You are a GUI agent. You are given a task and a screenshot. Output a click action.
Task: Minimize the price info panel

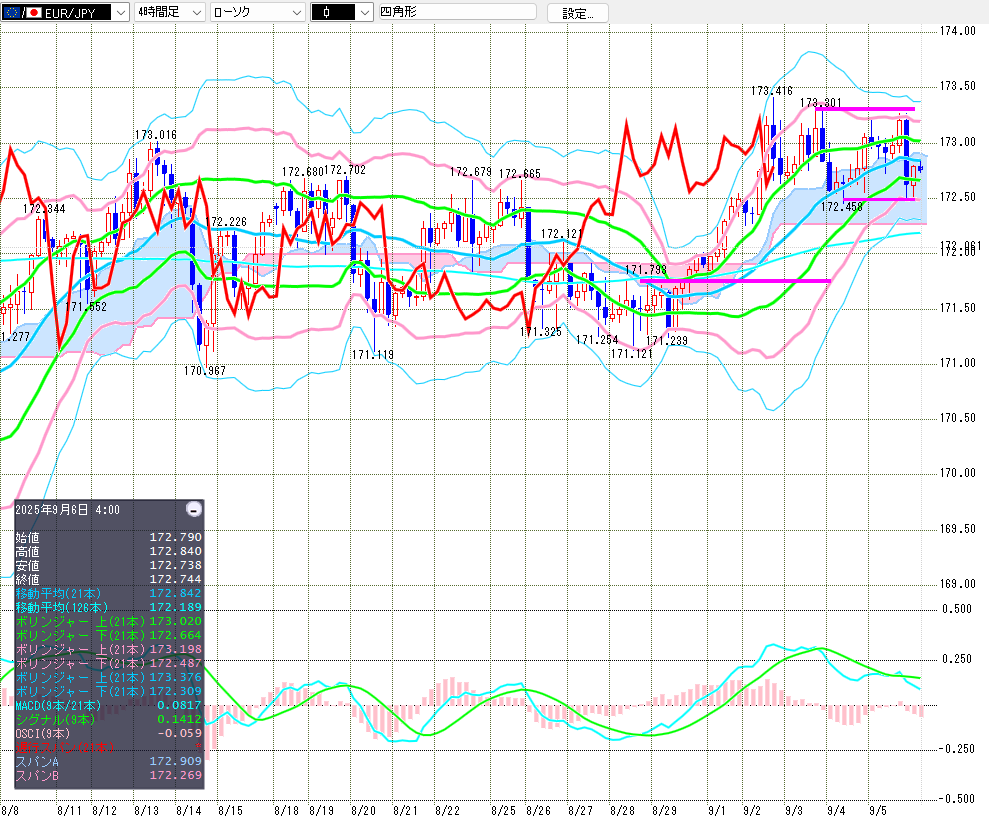coord(194,509)
